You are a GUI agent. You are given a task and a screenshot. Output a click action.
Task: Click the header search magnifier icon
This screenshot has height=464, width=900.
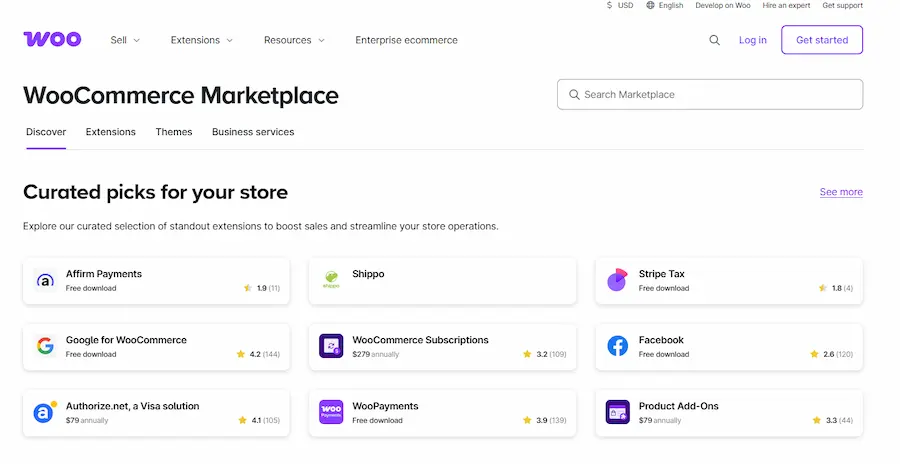714,40
